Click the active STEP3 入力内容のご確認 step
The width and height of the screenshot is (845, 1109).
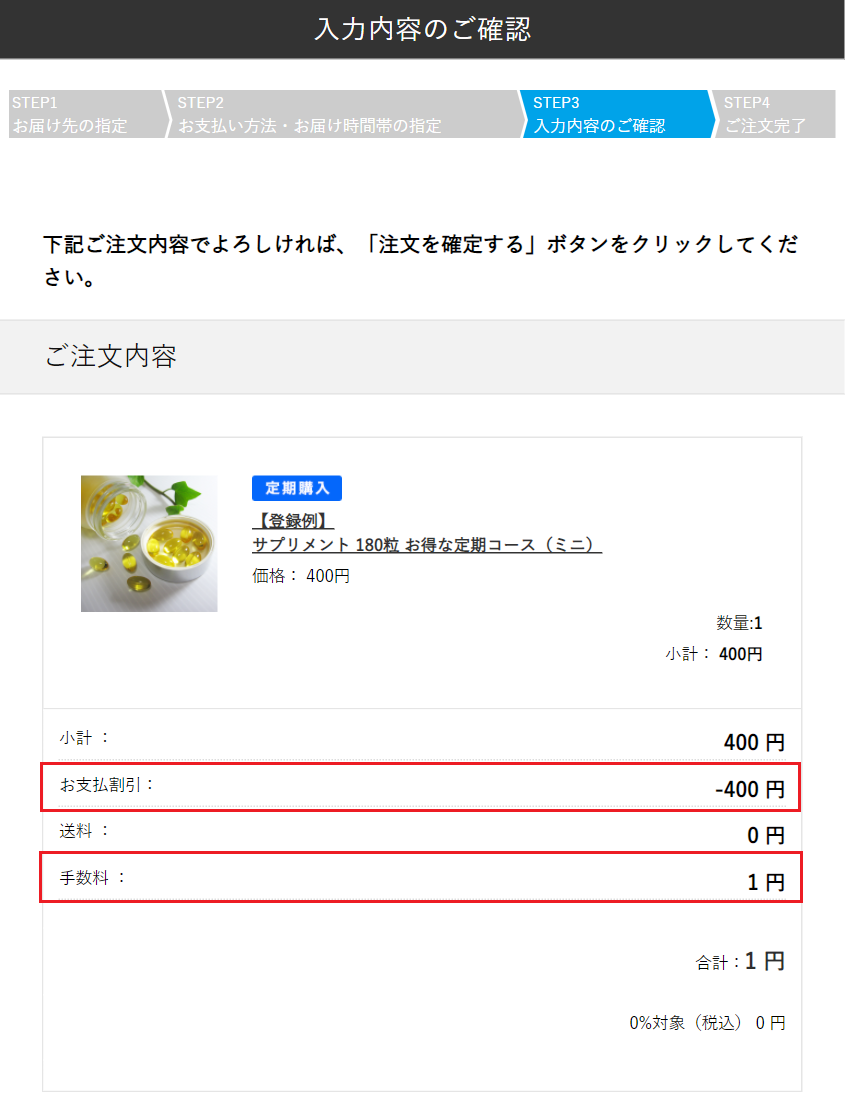click(x=613, y=114)
